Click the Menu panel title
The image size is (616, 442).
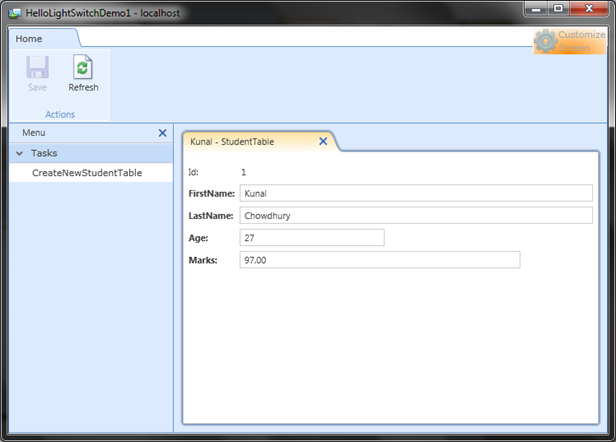34,133
